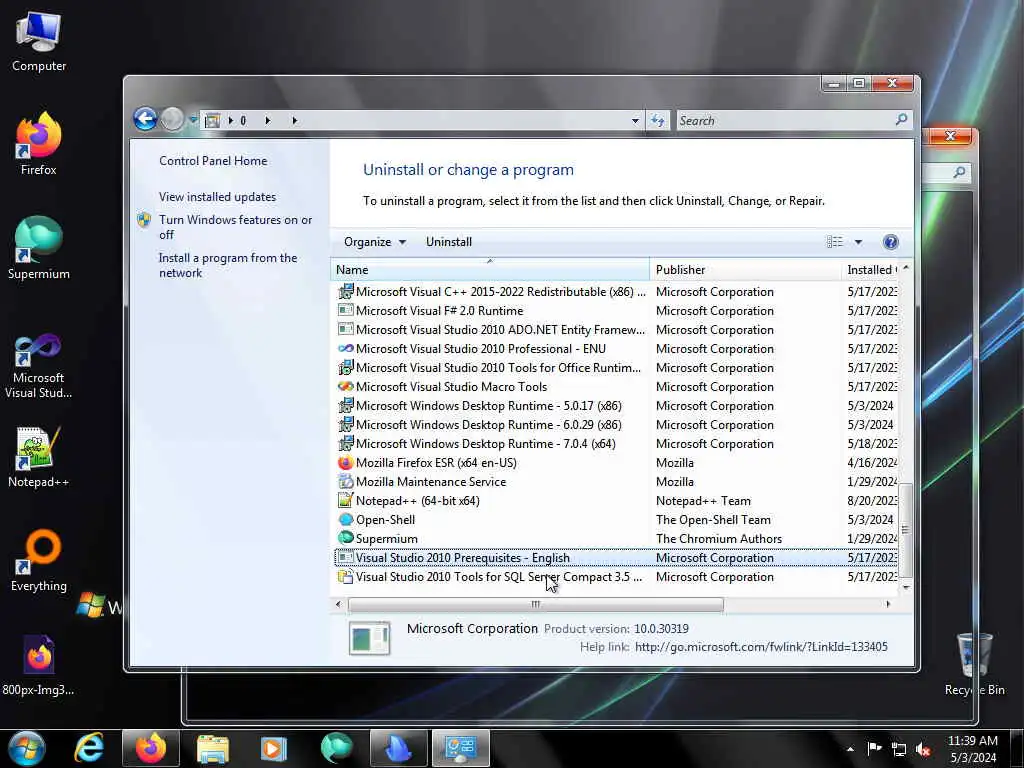Click the Action Center flag icon

tap(874, 749)
